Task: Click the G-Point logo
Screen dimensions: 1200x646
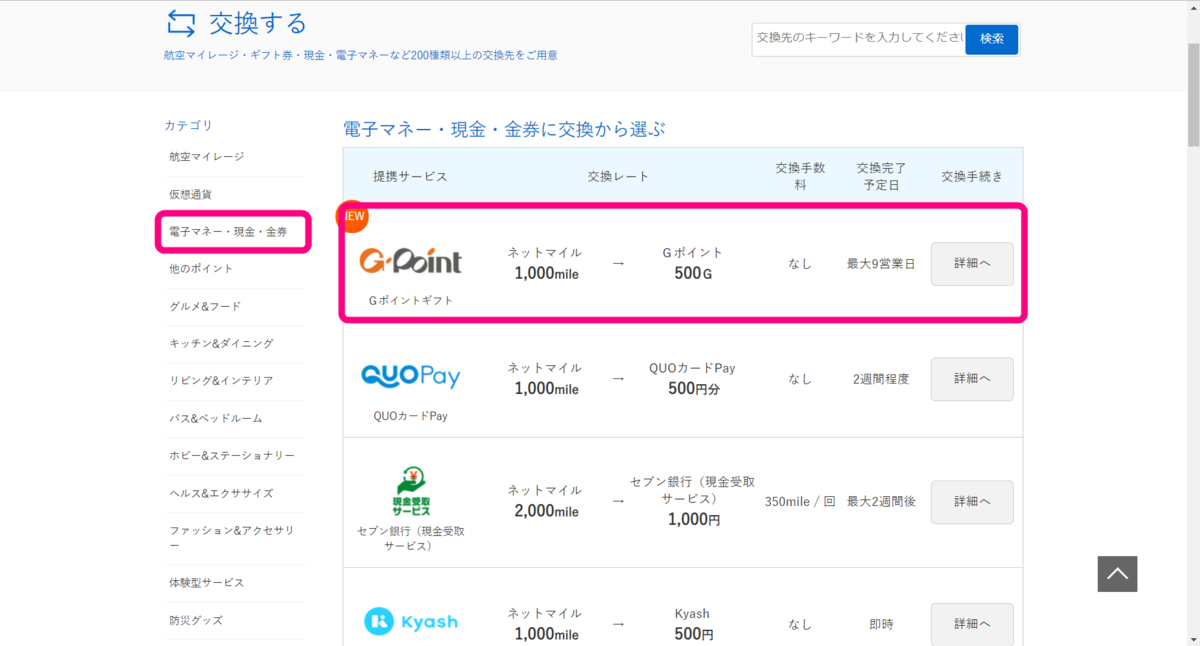Action: (410, 262)
